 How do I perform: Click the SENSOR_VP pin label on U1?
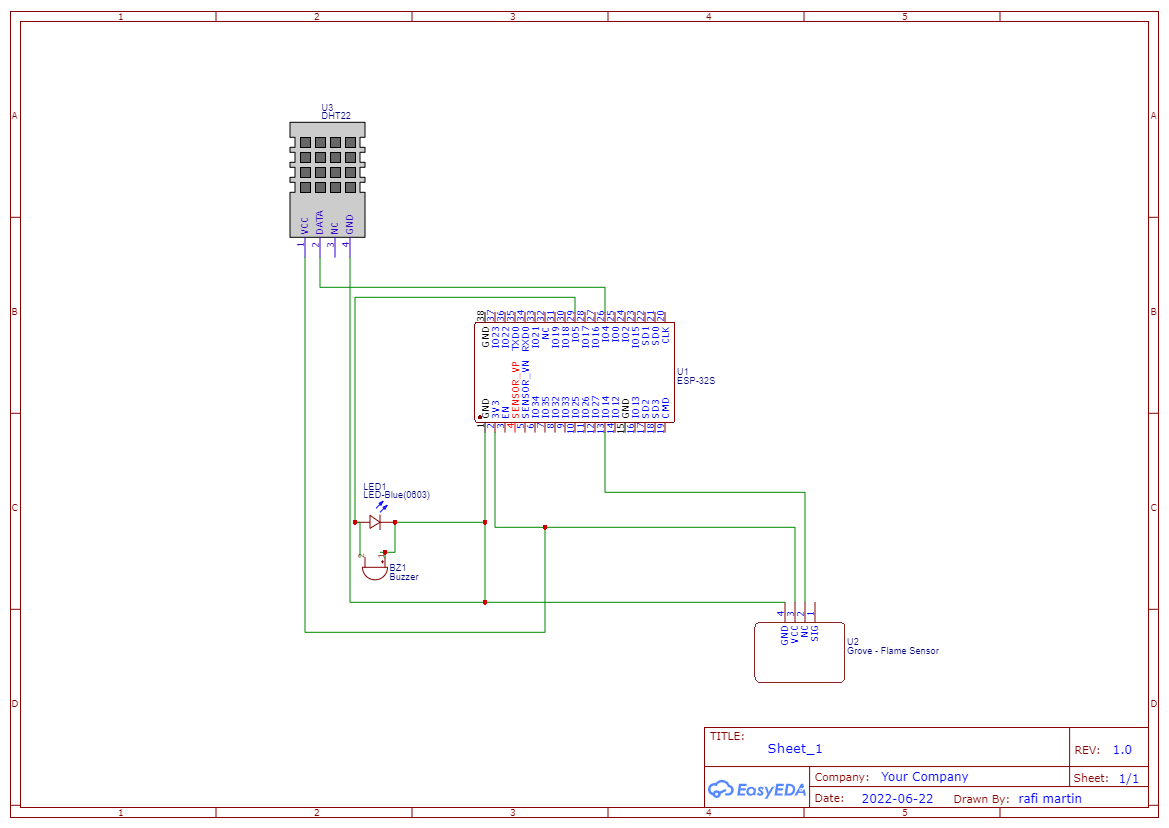click(x=514, y=390)
